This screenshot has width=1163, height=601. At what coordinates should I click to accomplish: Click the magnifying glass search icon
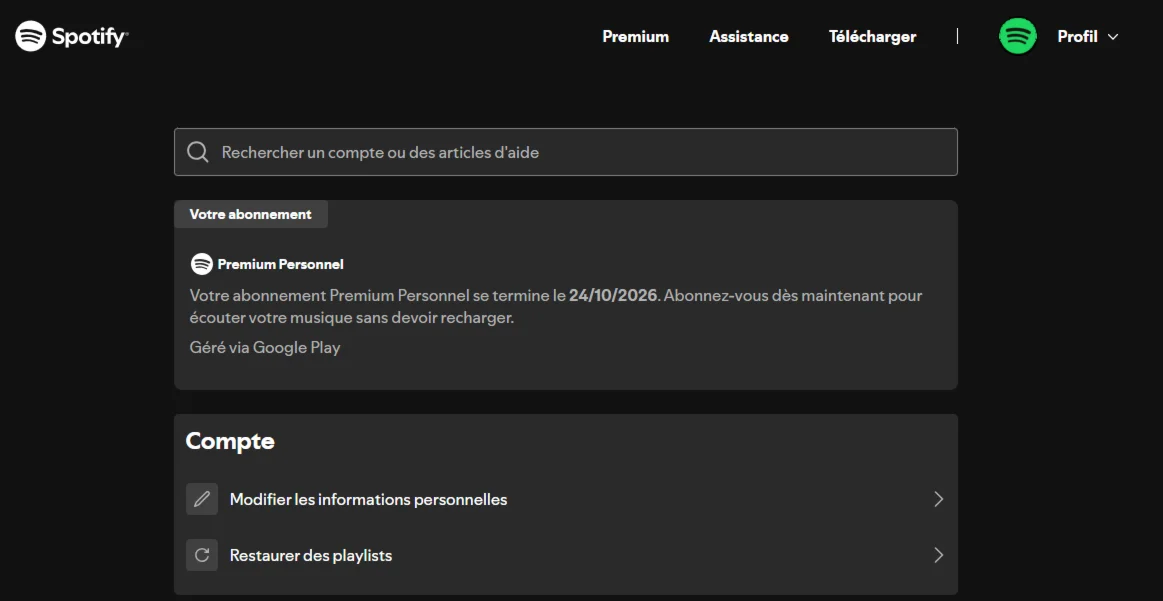point(198,152)
